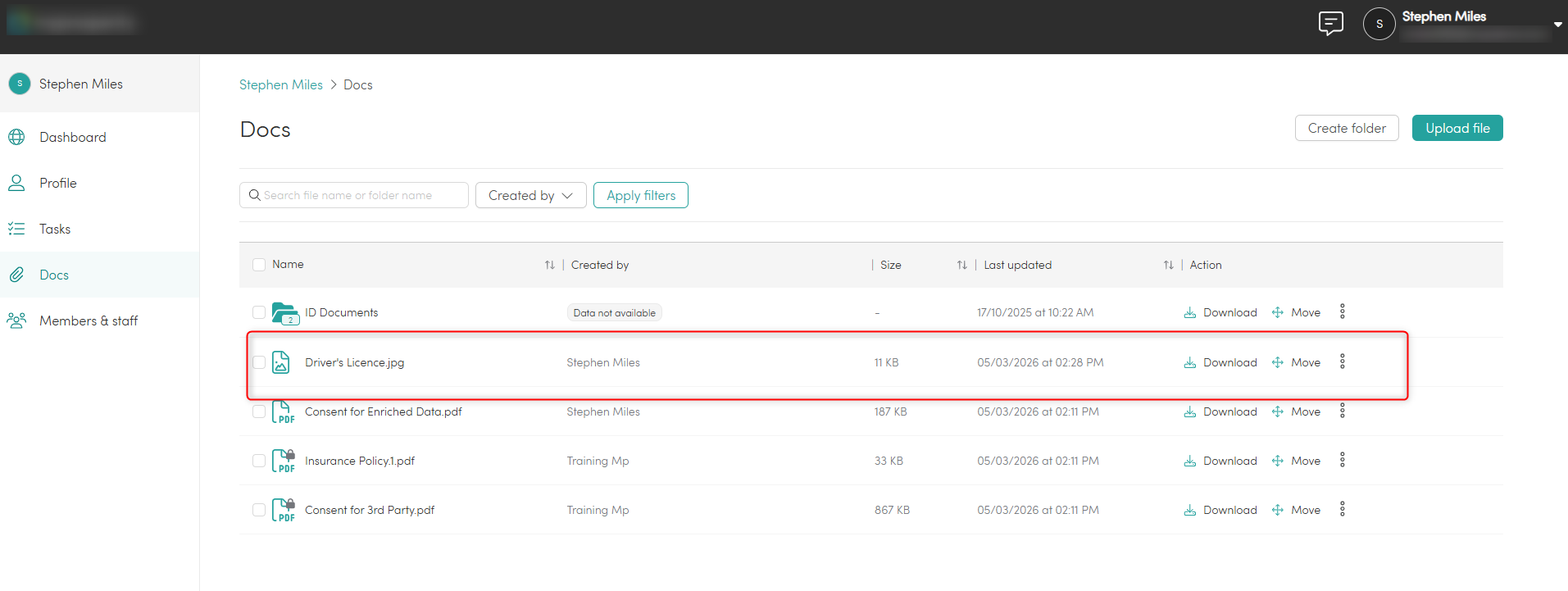Download Consent for Enriched Data.pdf
The width and height of the screenshot is (1568, 591).
point(1220,411)
